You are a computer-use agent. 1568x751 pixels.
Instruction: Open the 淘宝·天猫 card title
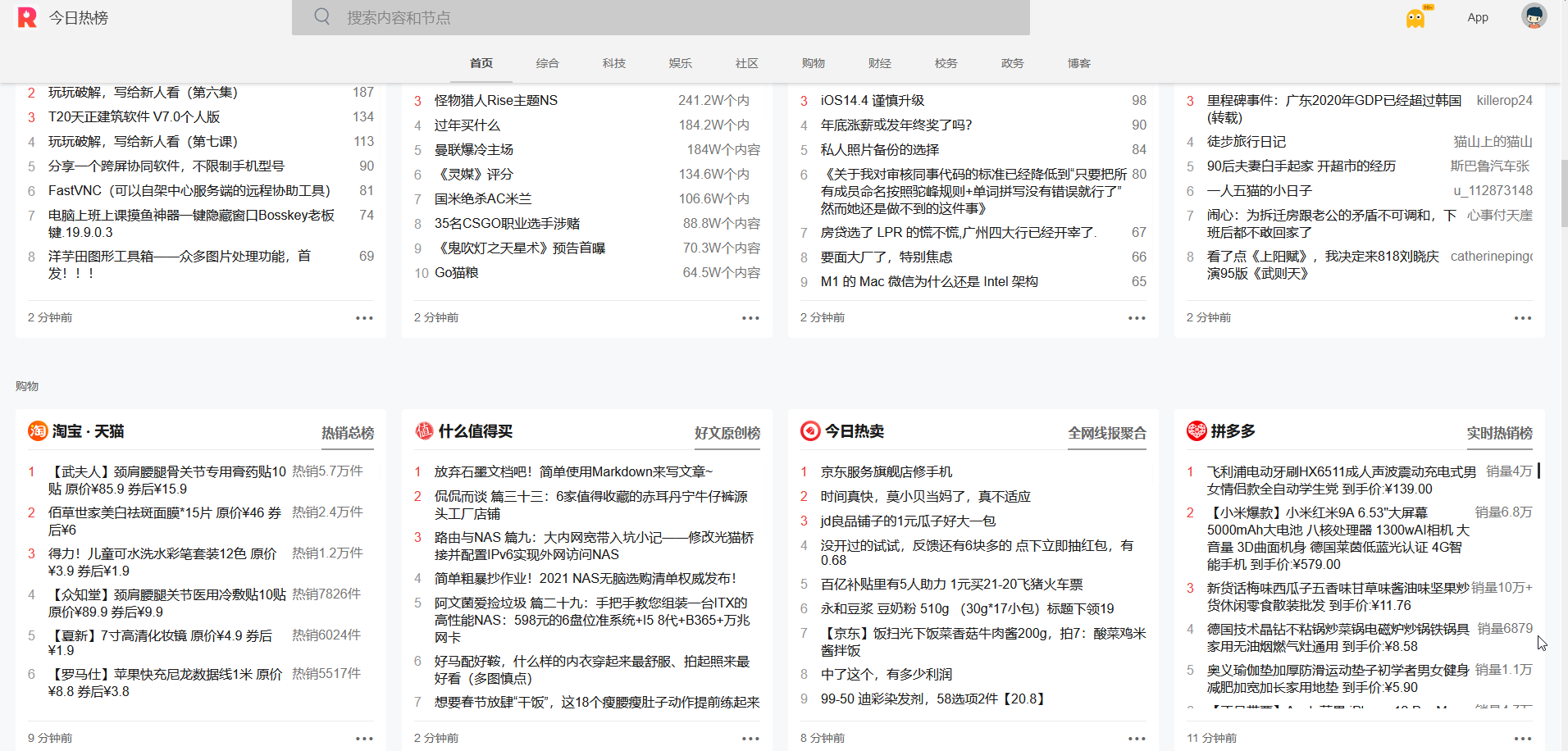(89, 431)
